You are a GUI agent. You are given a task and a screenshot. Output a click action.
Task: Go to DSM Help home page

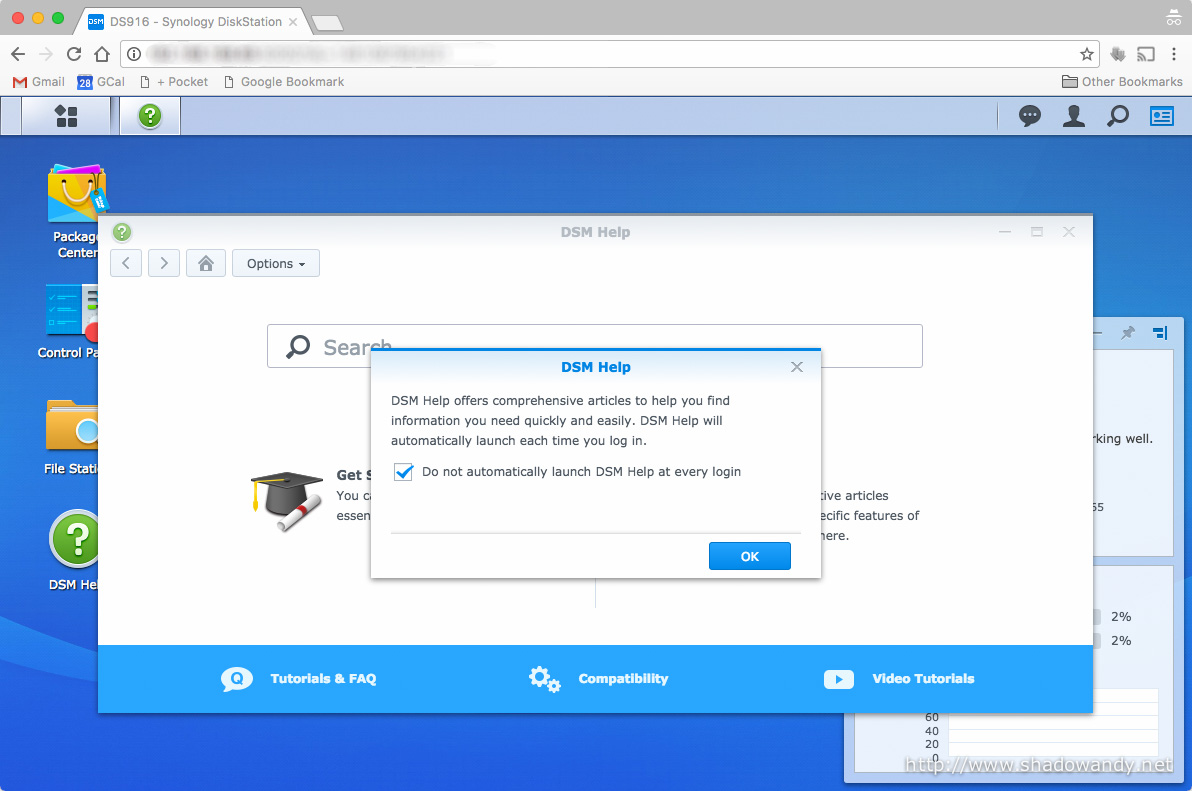pyautogui.click(x=206, y=264)
